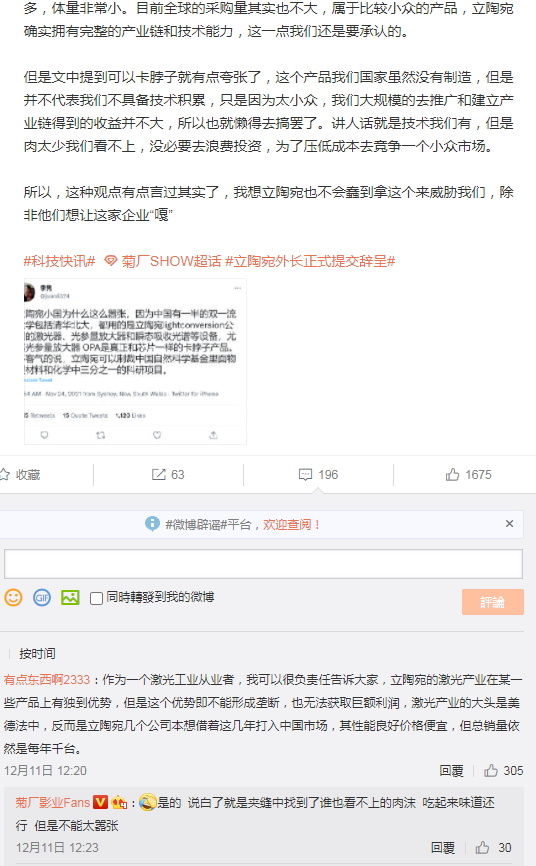Focus the comment text input box

(x=263, y=564)
